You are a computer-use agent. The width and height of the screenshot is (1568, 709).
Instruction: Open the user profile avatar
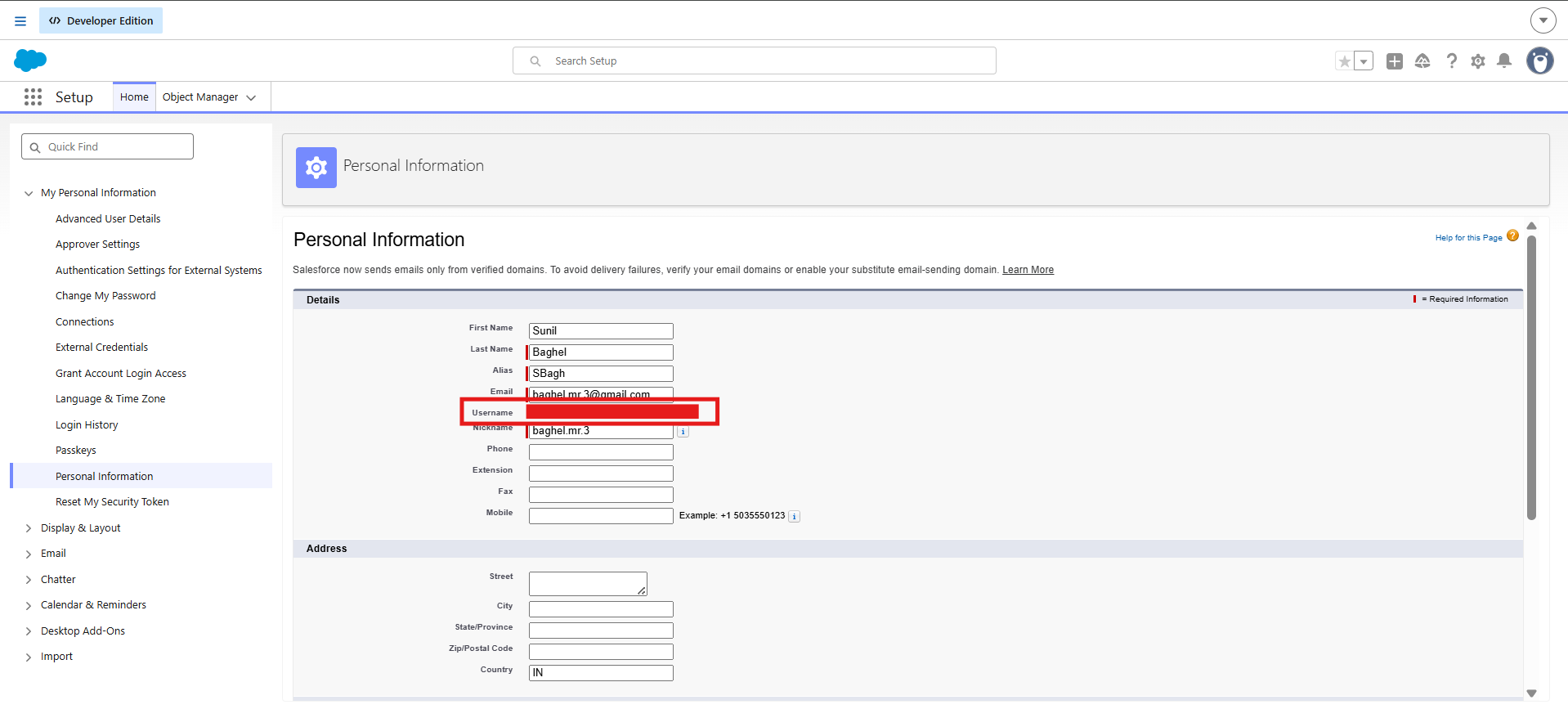1540,61
